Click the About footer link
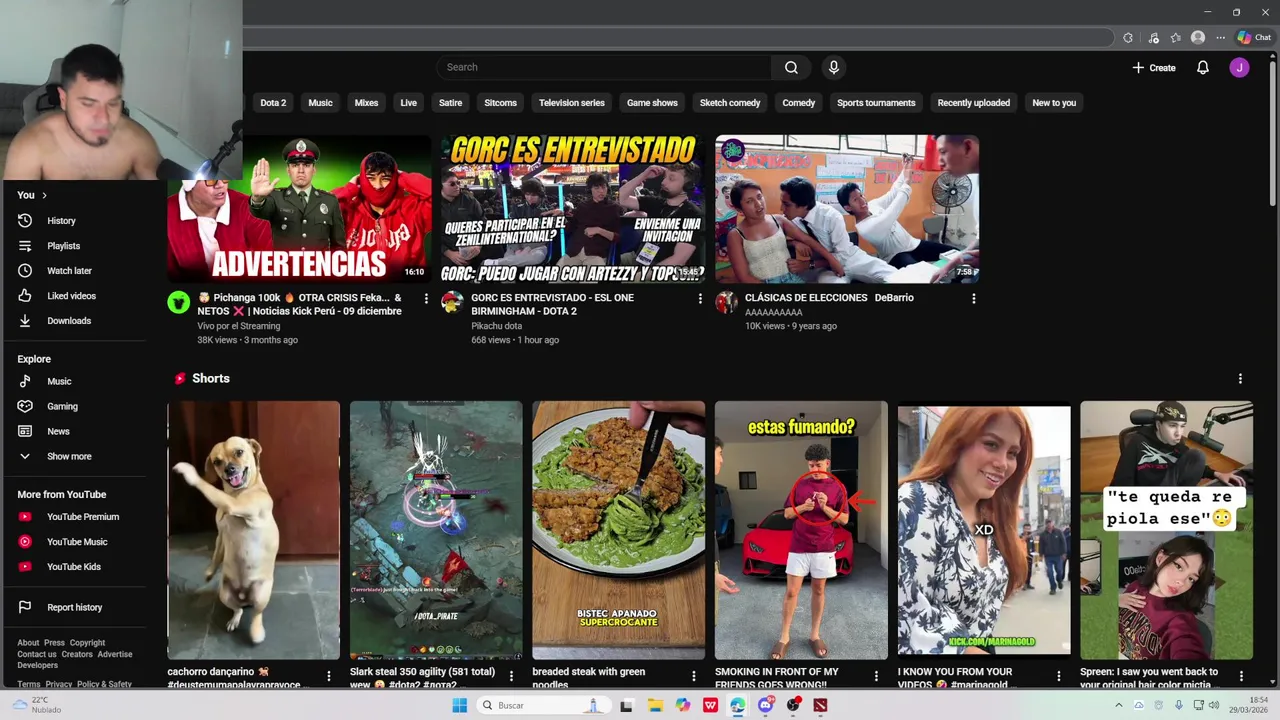 28,643
